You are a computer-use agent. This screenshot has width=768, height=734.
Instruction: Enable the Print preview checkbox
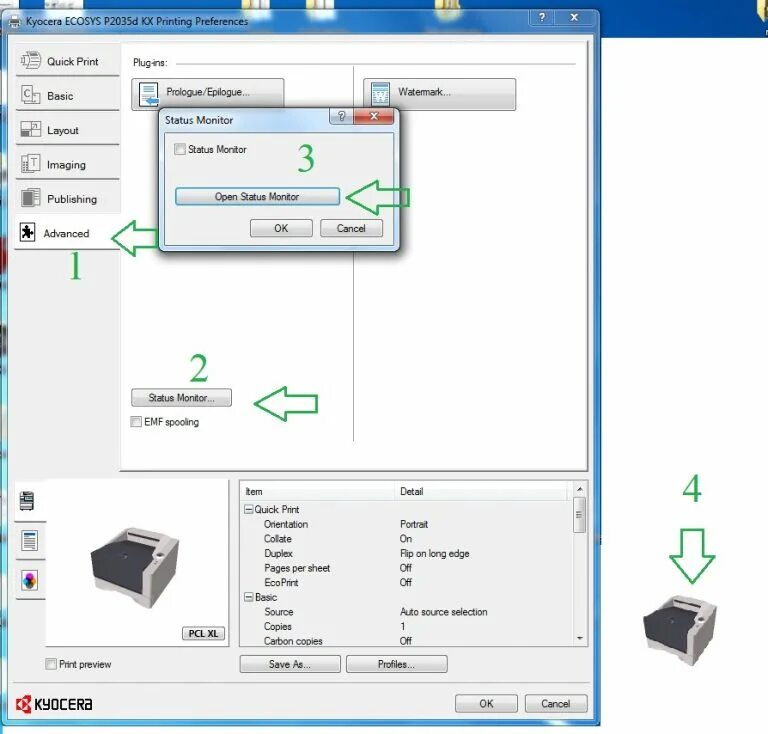pyautogui.click(x=50, y=664)
